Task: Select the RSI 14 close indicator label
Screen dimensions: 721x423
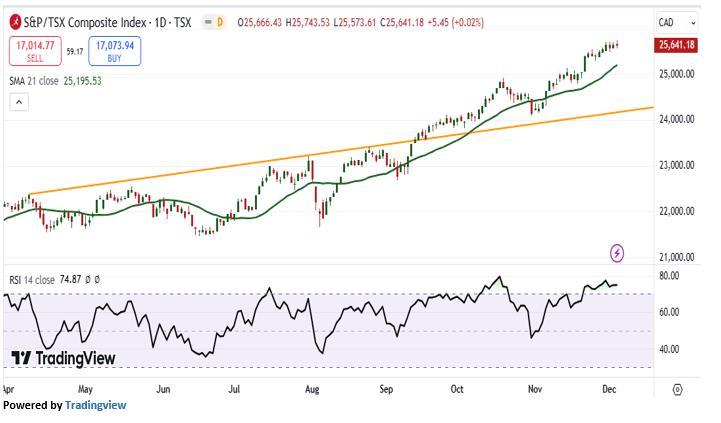Action: (x=30, y=280)
